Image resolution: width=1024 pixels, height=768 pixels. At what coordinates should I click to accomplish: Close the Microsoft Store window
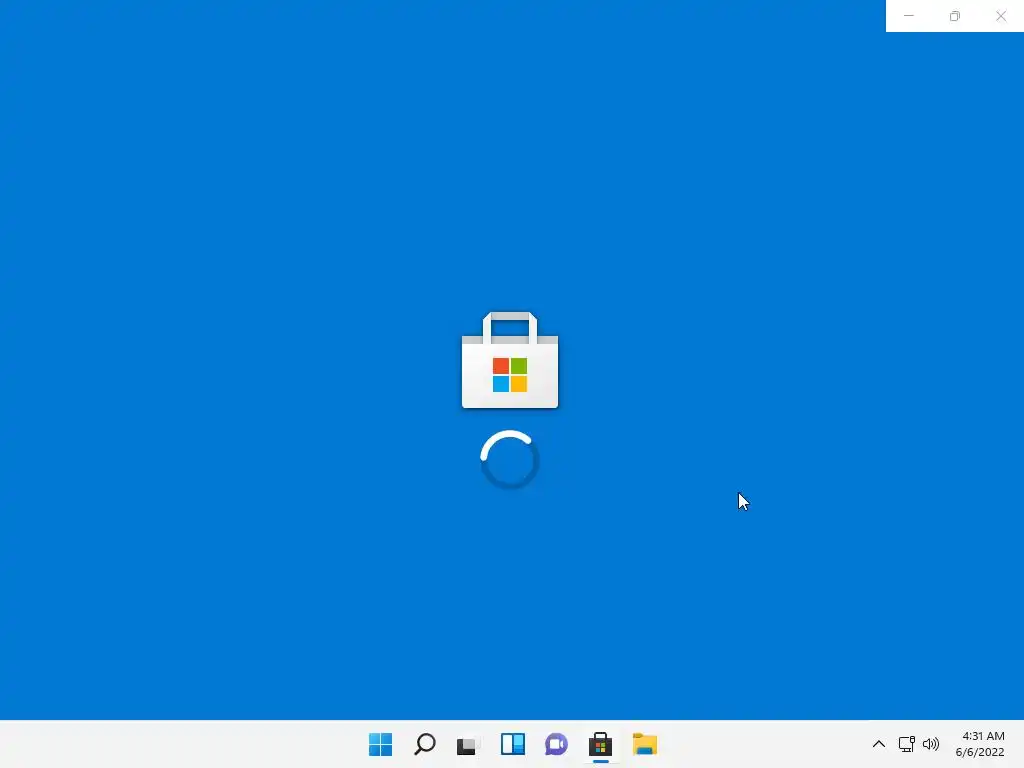1000,16
